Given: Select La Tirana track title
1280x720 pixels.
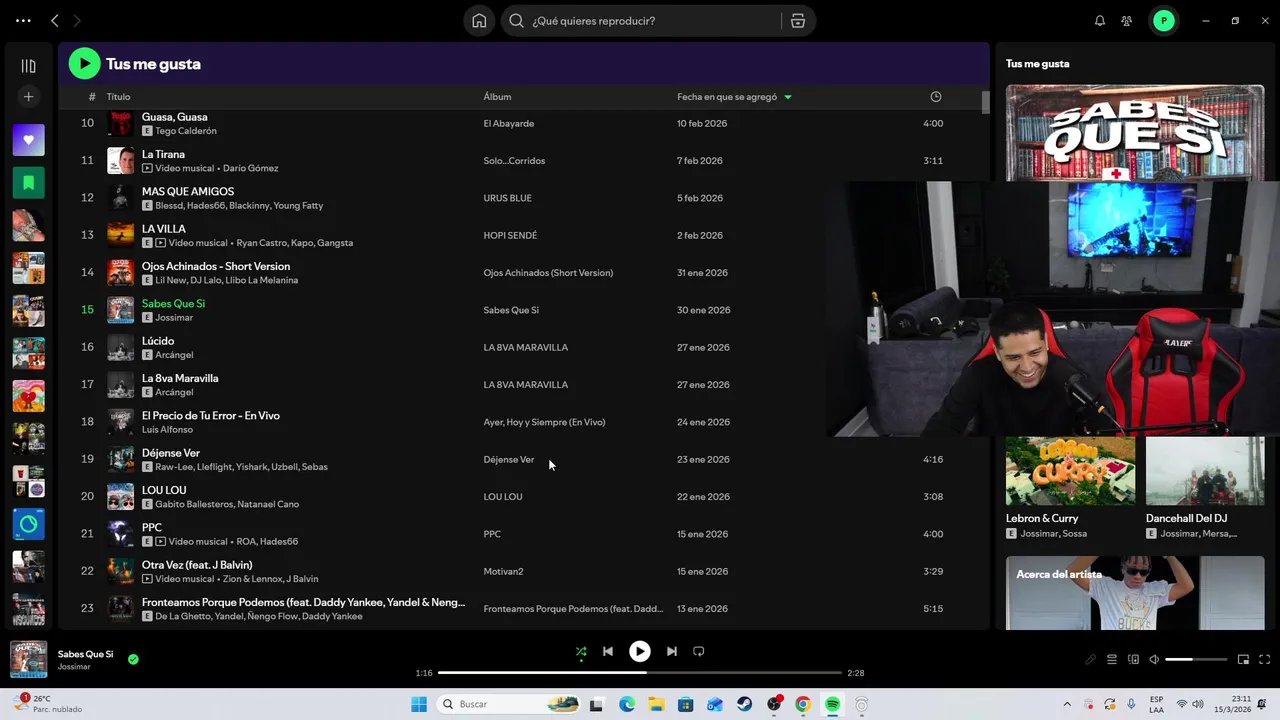Looking at the screenshot, I should point(163,155).
